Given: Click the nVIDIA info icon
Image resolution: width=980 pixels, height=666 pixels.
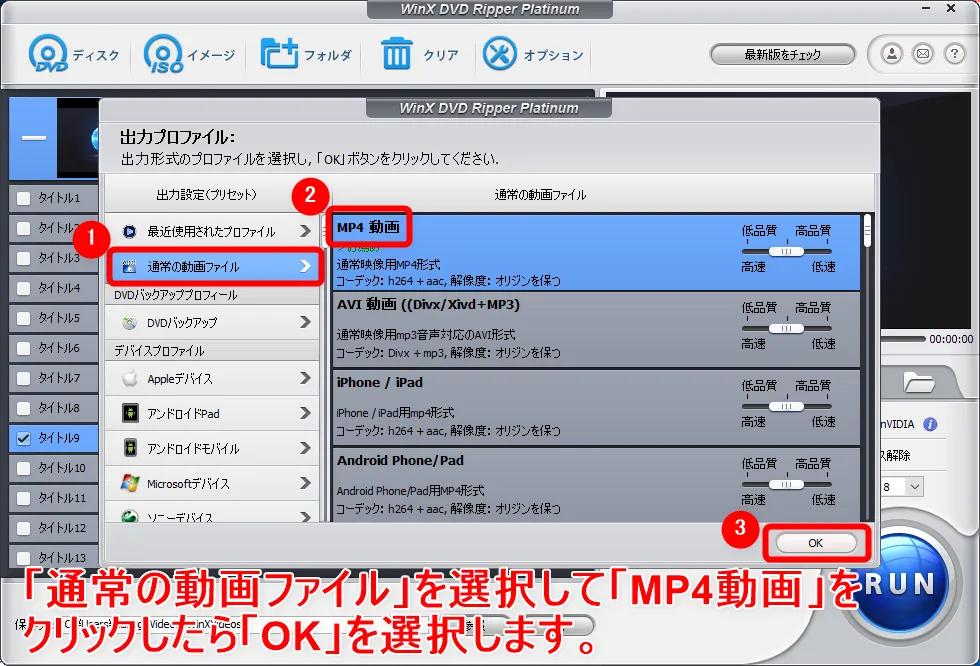Looking at the screenshot, I should (930, 424).
